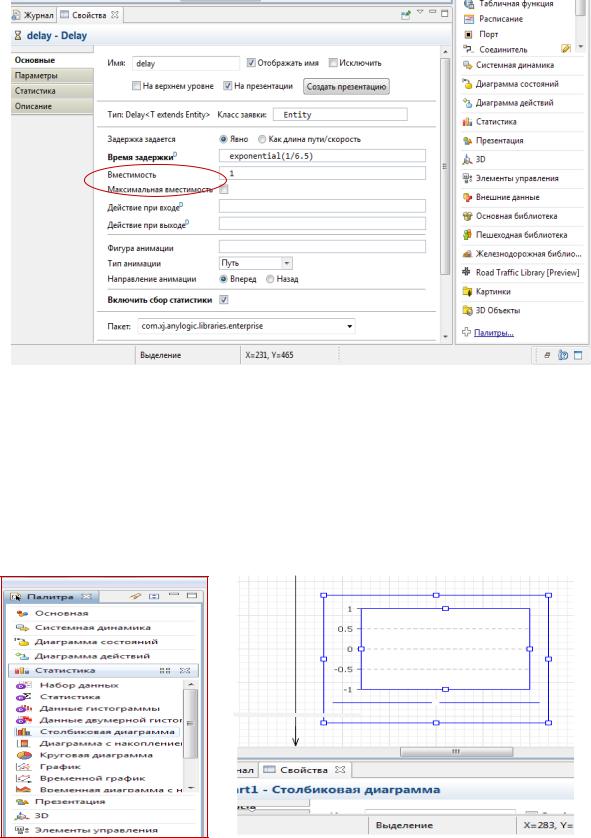Pick Данные гистограммы in the Палитра panel

click(99, 708)
